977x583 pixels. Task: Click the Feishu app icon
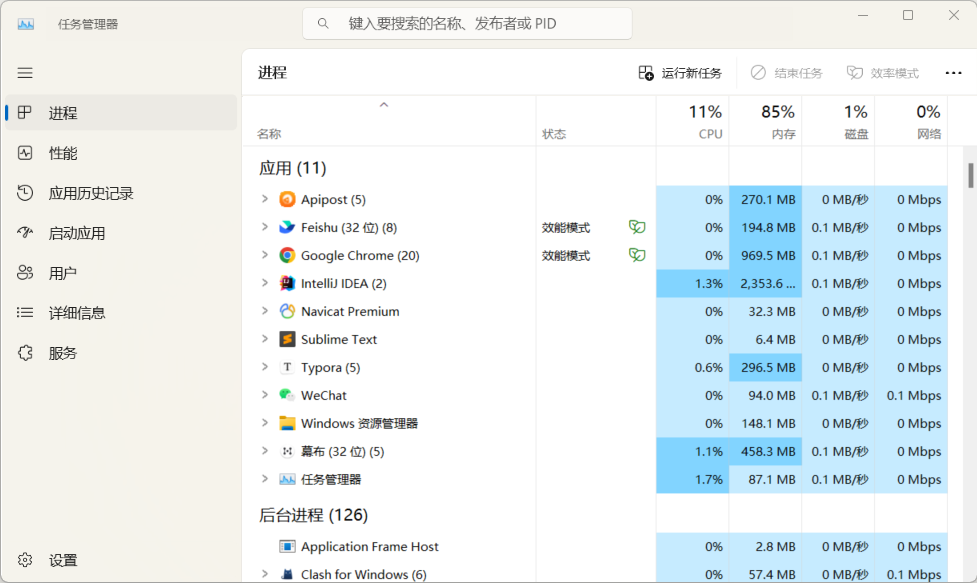(287, 227)
